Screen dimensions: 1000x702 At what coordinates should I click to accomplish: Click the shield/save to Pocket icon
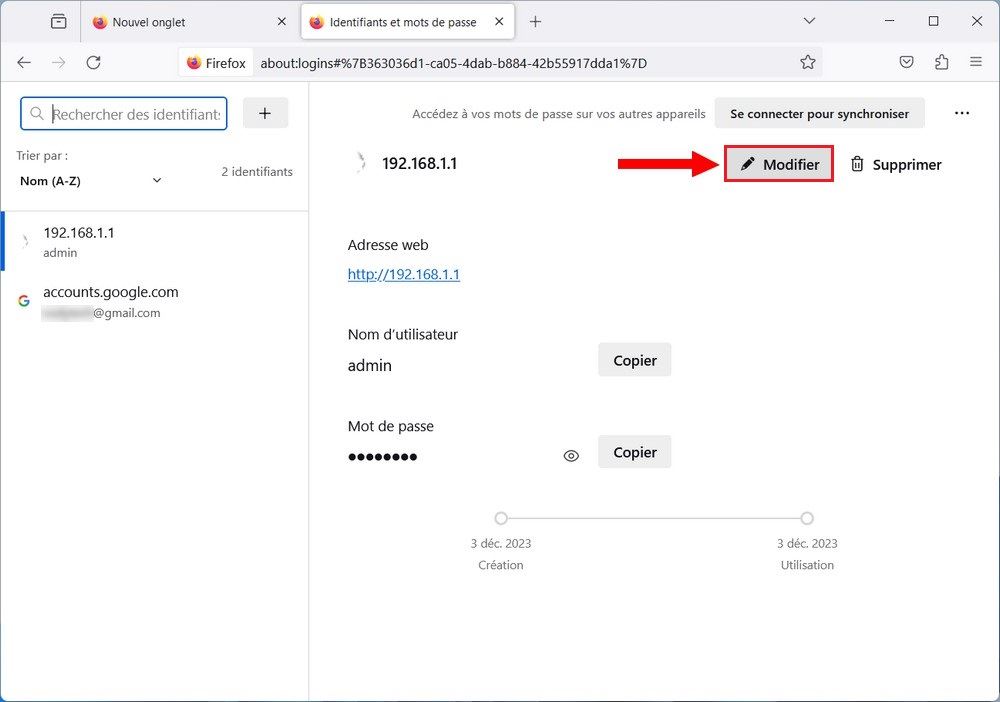(906, 61)
